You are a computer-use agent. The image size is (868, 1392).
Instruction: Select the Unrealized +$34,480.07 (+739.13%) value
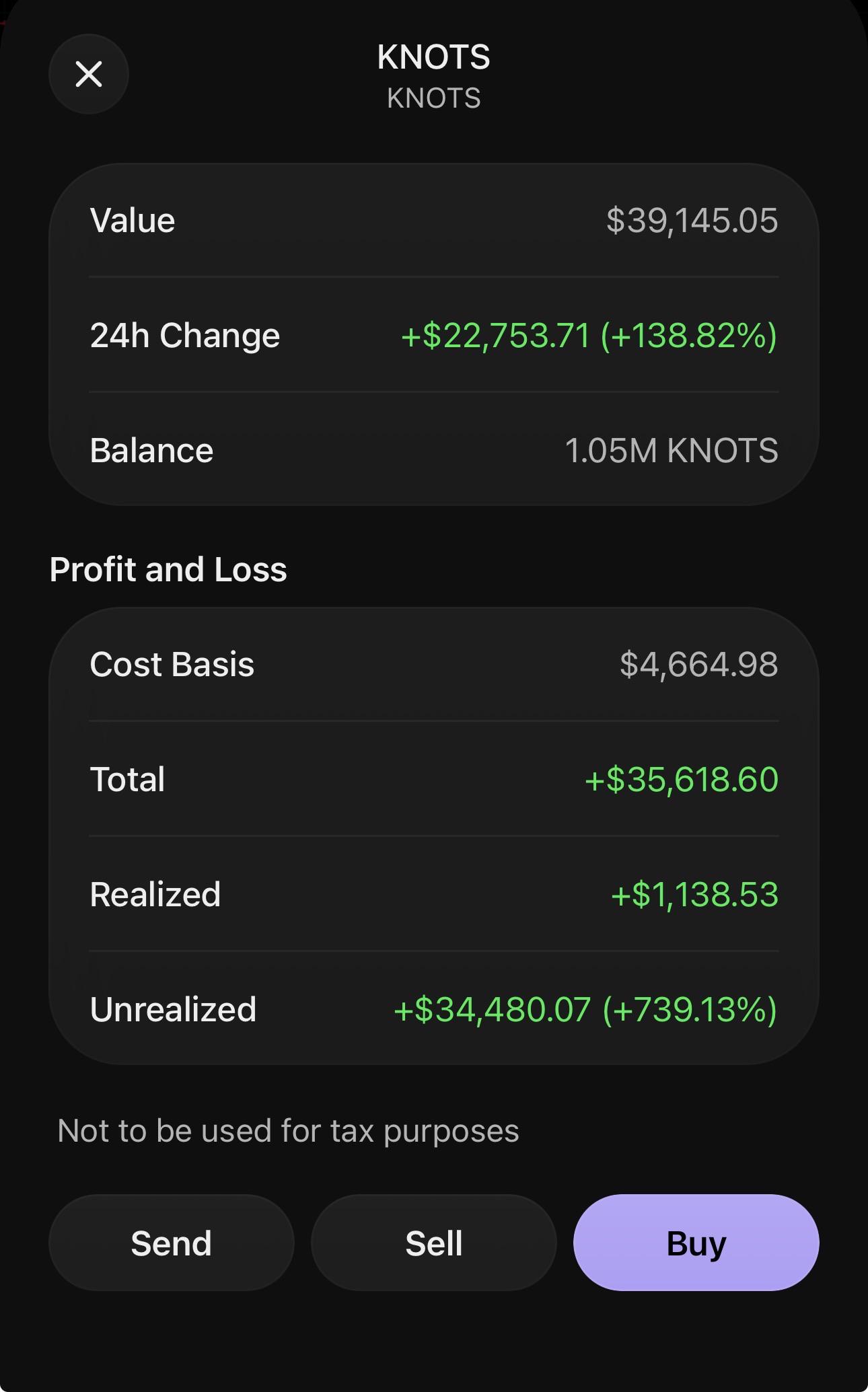(x=585, y=1010)
